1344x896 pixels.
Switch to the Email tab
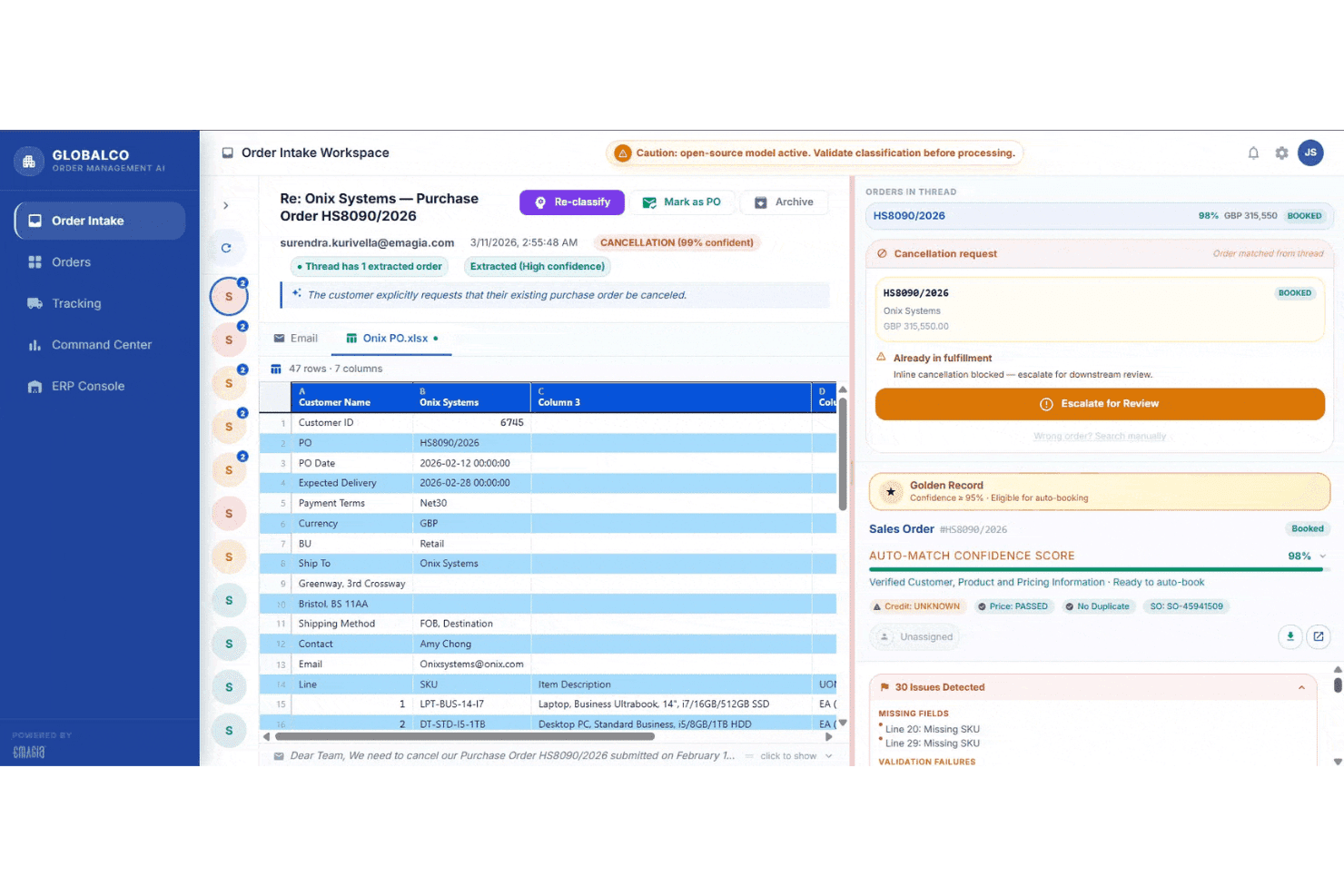point(296,339)
